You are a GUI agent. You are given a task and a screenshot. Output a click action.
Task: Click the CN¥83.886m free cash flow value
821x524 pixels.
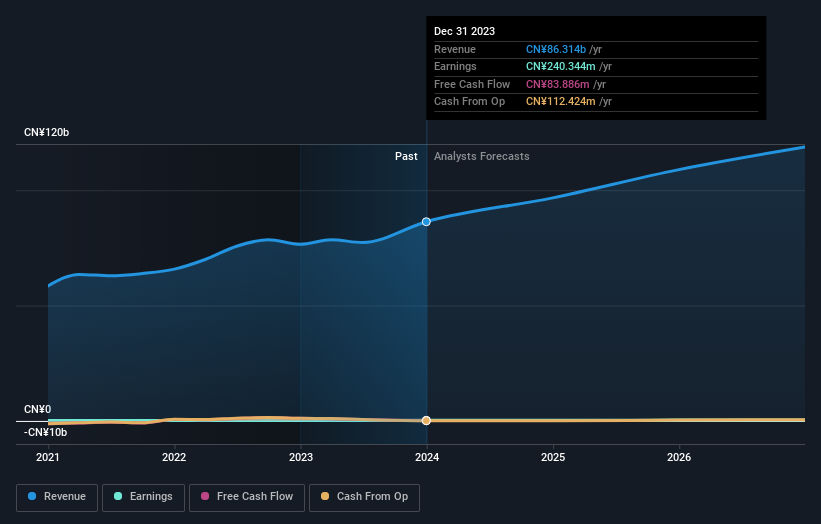pyautogui.click(x=558, y=84)
